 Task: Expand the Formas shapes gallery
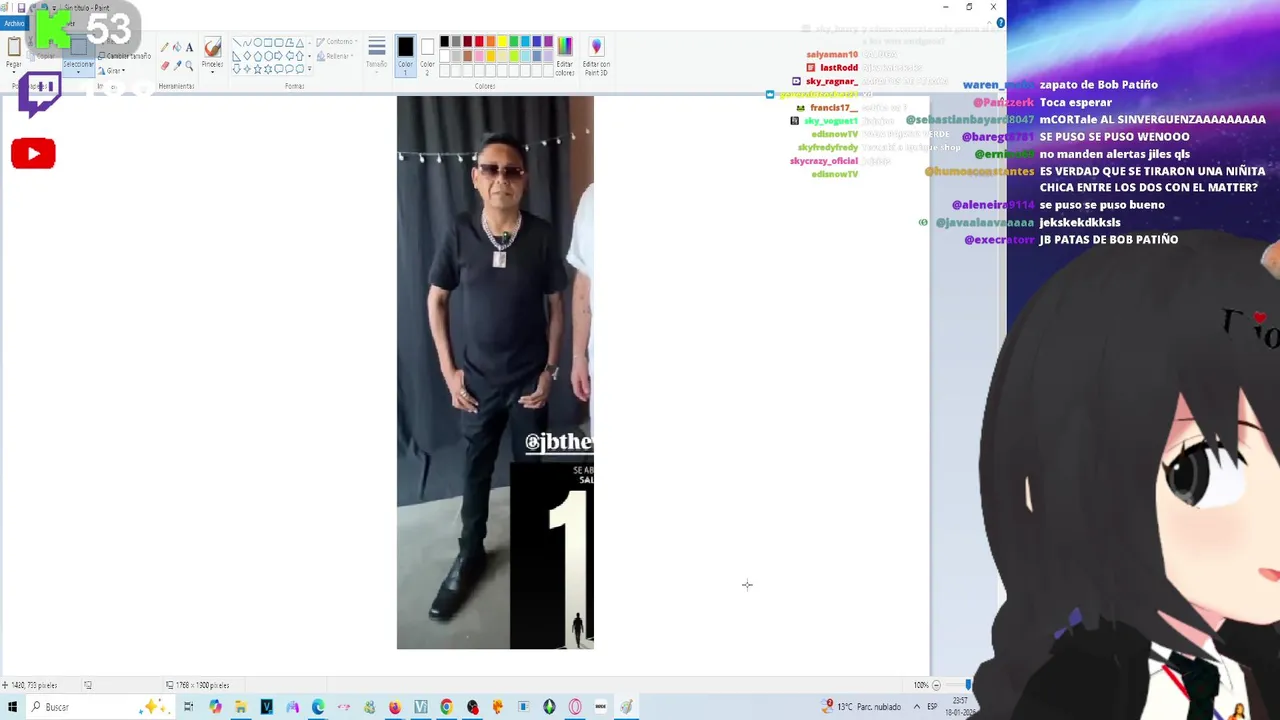pyautogui.click(x=310, y=69)
